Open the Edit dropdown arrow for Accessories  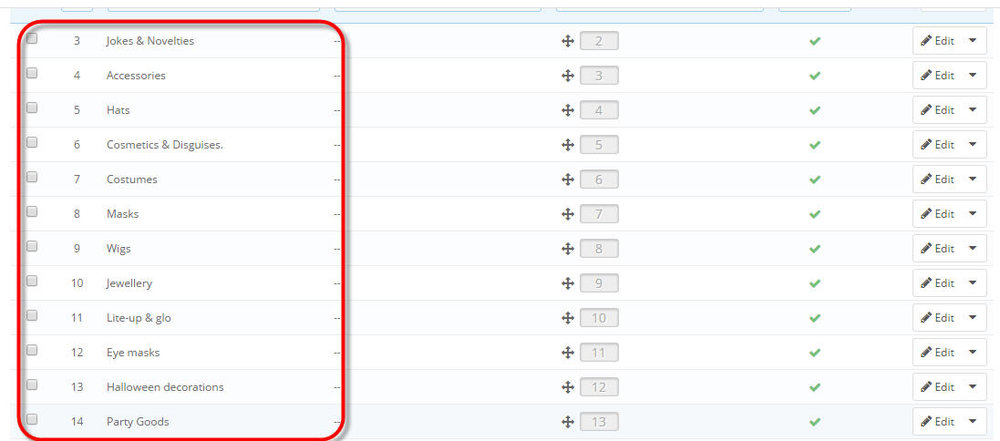tap(973, 75)
